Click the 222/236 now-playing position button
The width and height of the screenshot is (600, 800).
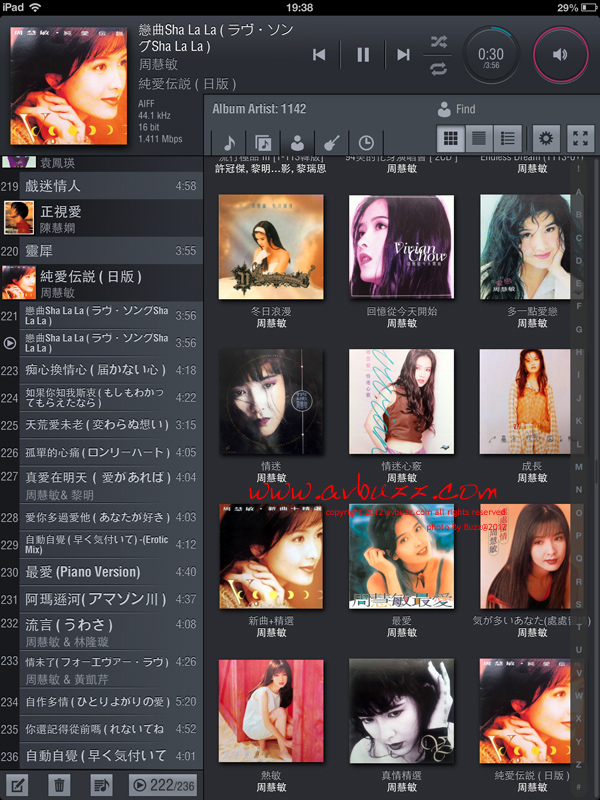pyautogui.click(x=164, y=785)
